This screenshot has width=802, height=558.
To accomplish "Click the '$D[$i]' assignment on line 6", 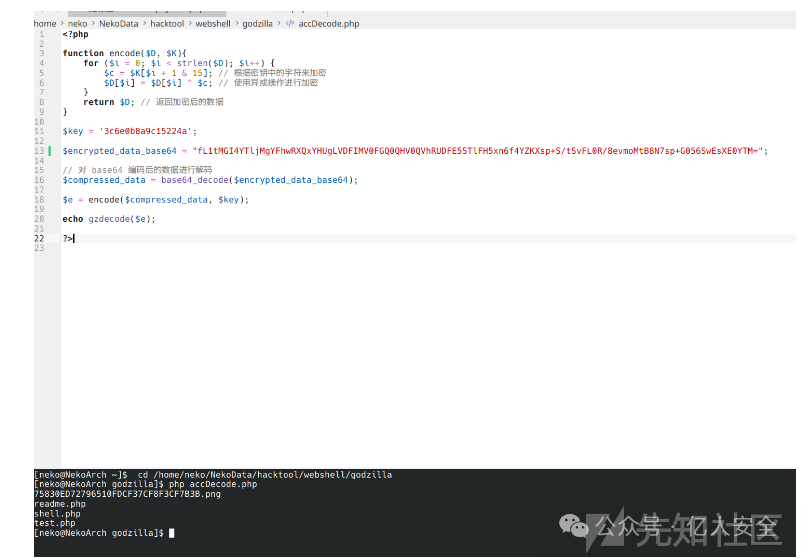I will [119, 83].
